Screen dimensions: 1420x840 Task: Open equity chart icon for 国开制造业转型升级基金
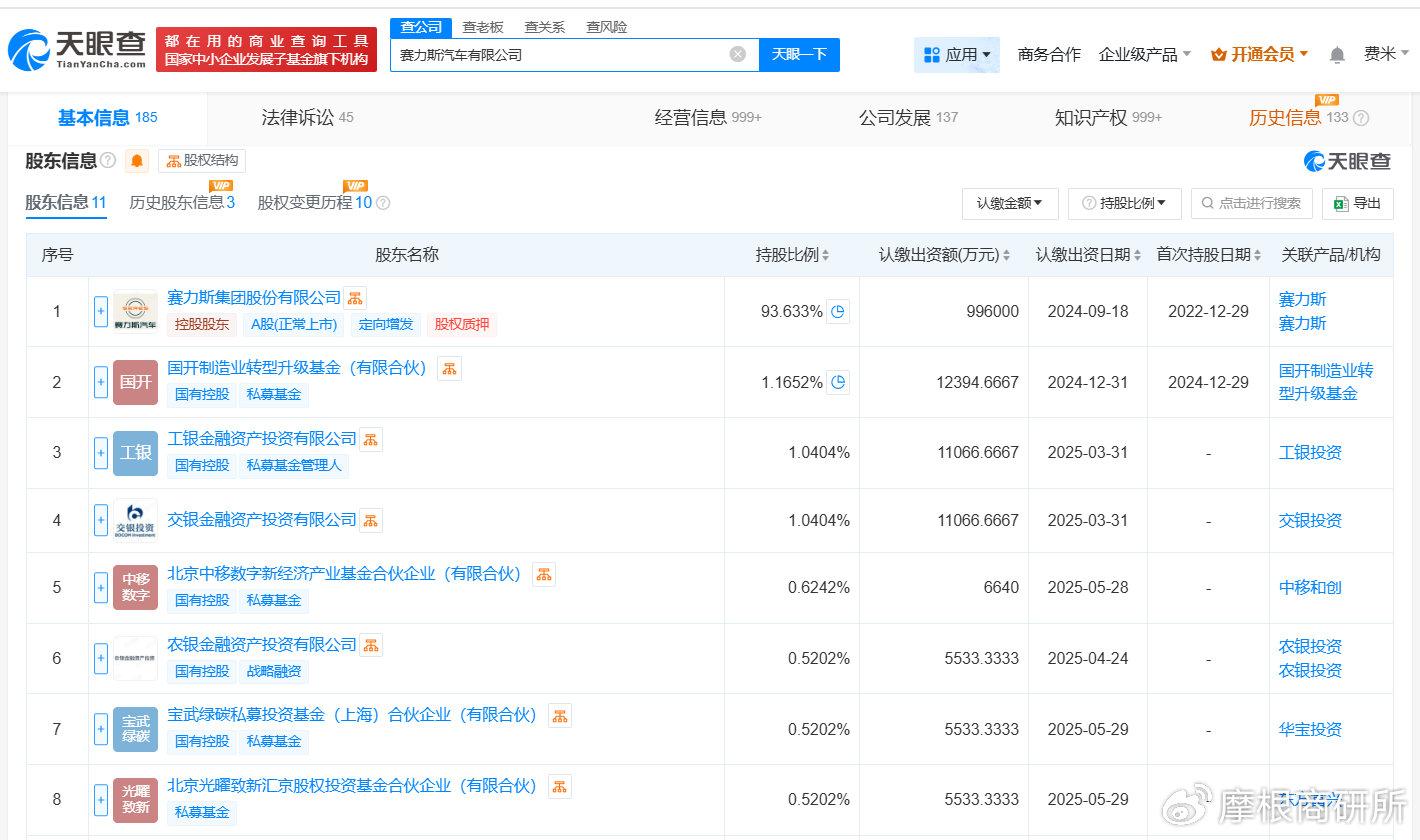[449, 368]
